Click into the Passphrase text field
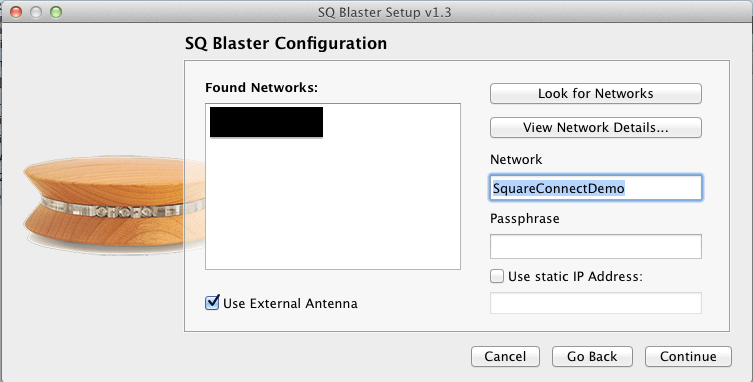This screenshot has width=753, height=382. [595, 246]
